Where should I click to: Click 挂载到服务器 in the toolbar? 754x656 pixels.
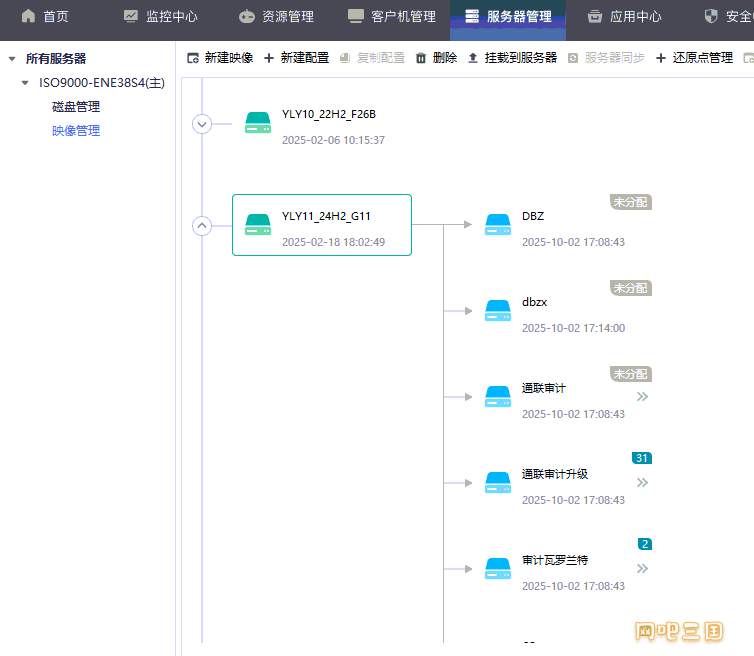click(x=512, y=58)
